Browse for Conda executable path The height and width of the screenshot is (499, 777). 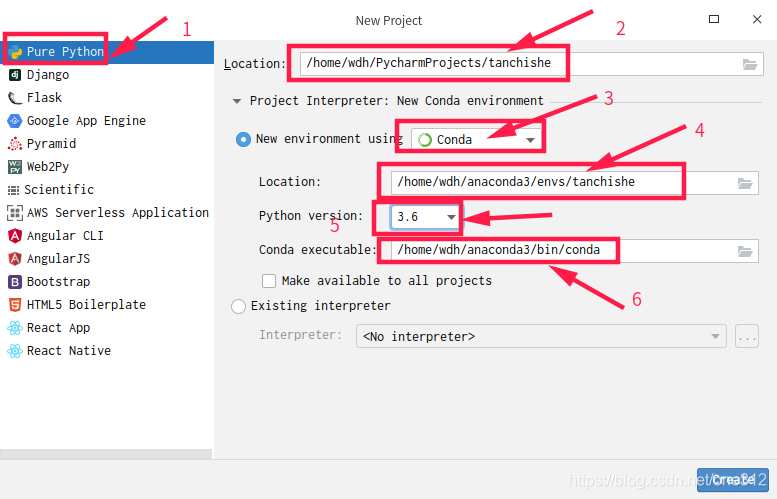pos(745,251)
